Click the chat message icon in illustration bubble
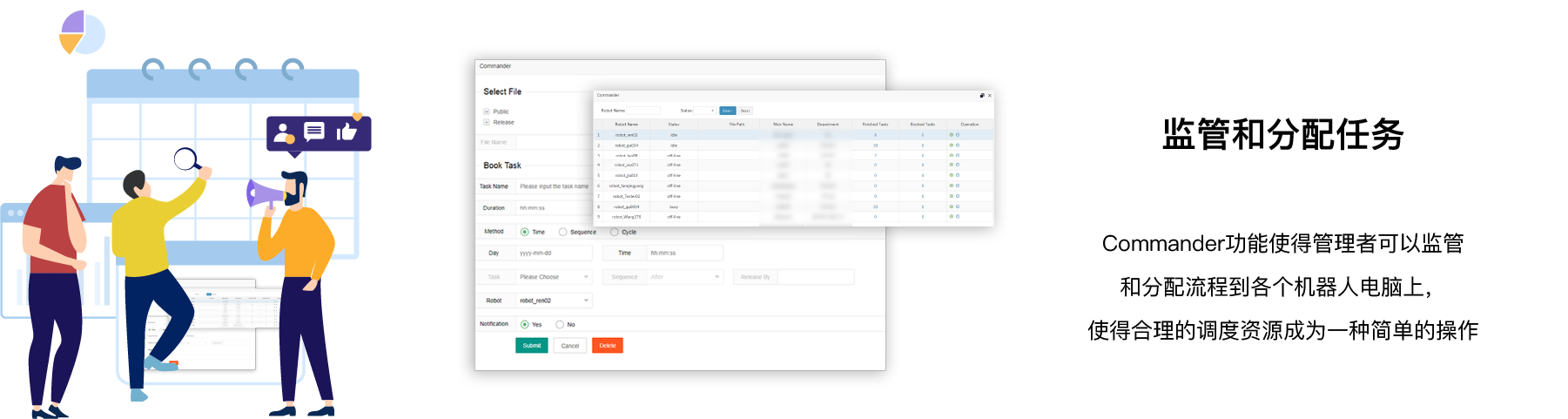Screen dimensions: 1568x419 click(x=314, y=132)
